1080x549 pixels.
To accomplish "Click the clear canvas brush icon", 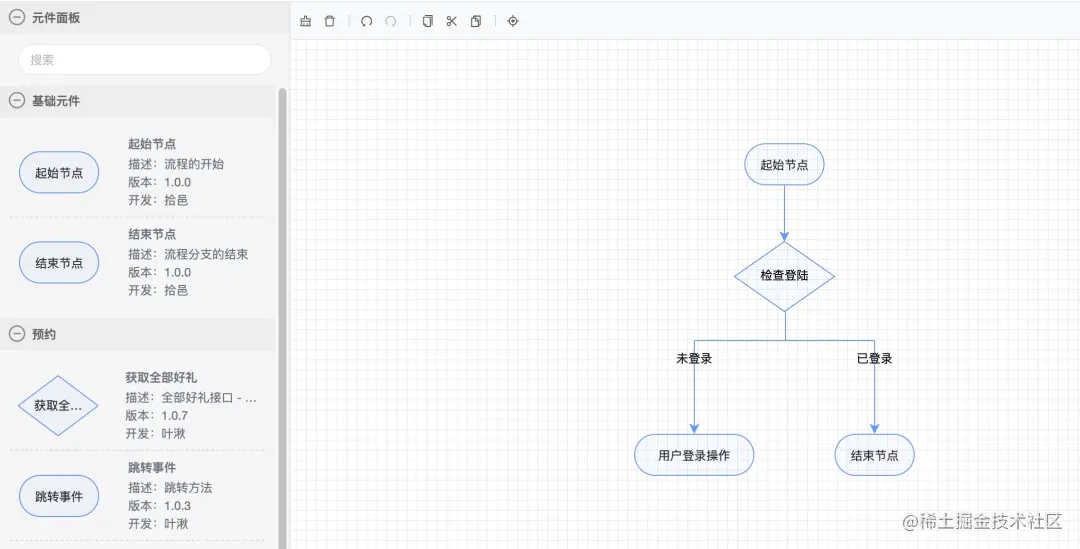I will 306,21.
